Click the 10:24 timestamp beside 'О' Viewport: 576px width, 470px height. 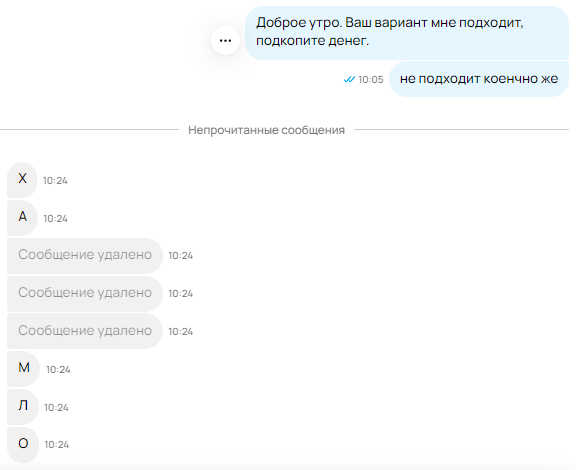tap(57, 445)
